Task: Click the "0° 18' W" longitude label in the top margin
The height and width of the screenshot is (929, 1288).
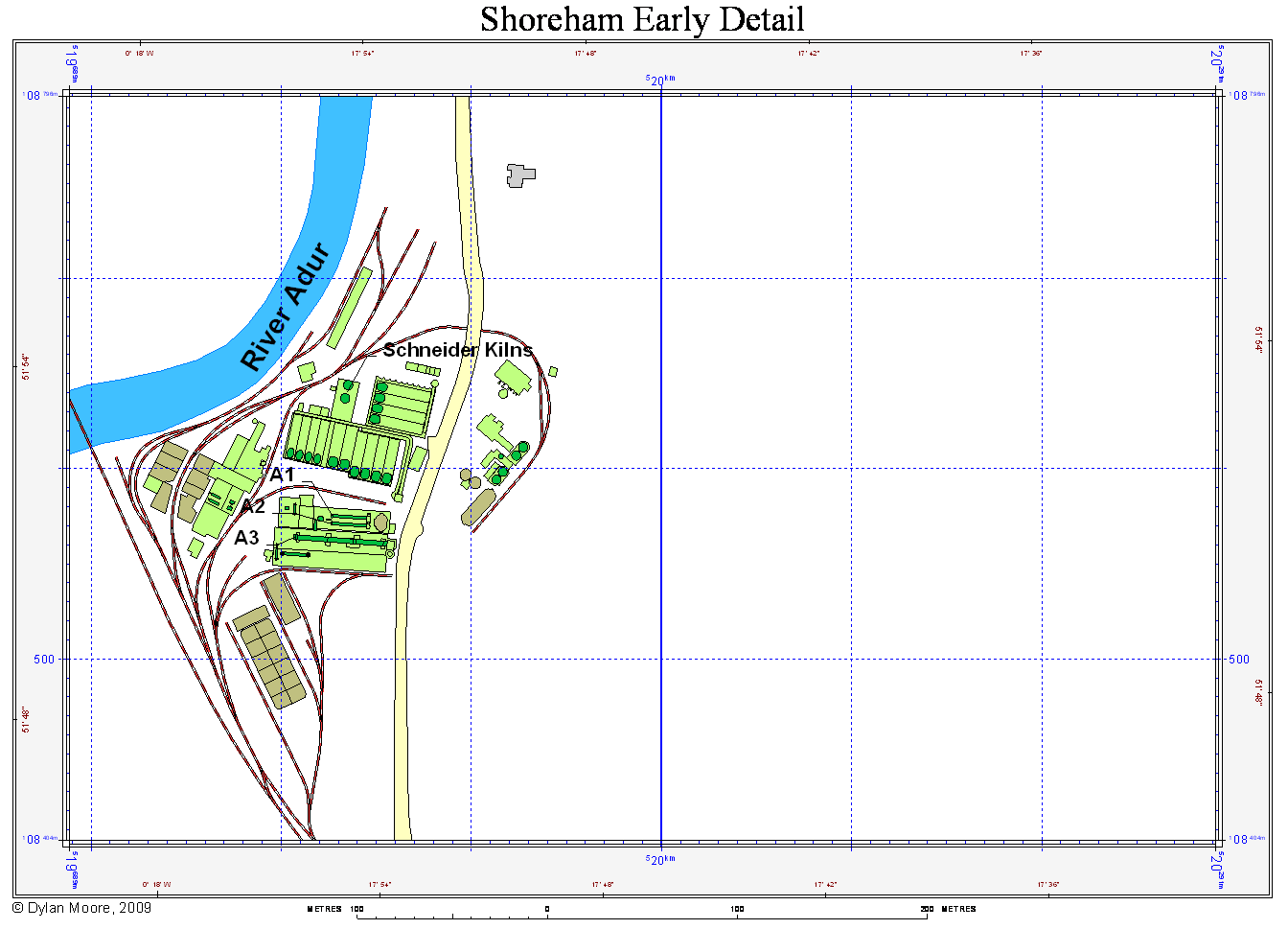Action: coord(139,54)
